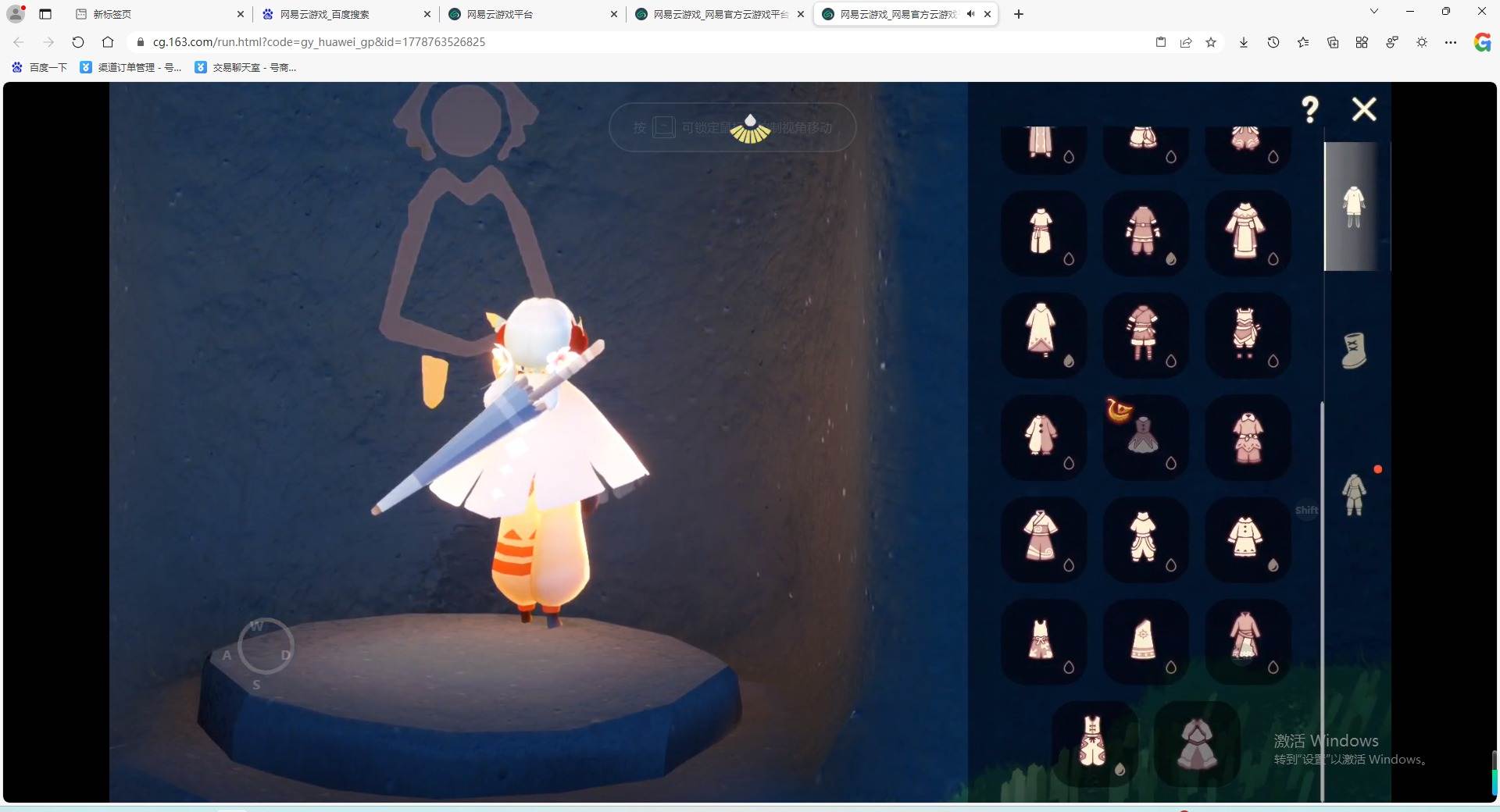The height and width of the screenshot is (812, 1500).
Task: Choose the one-shoulder robe with sun emblem
Action: 1145,642
